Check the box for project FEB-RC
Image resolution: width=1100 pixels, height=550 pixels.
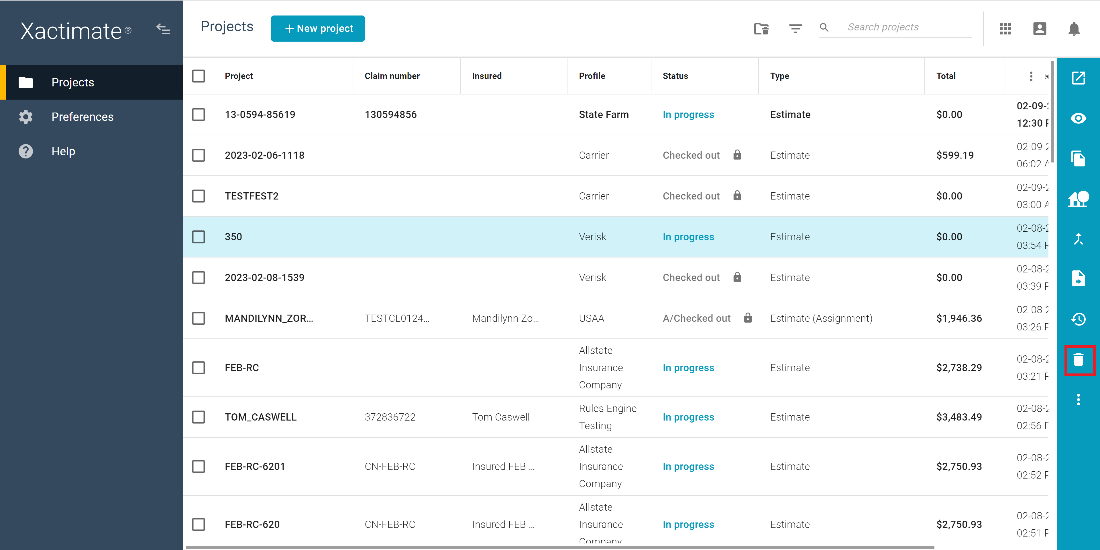click(199, 368)
